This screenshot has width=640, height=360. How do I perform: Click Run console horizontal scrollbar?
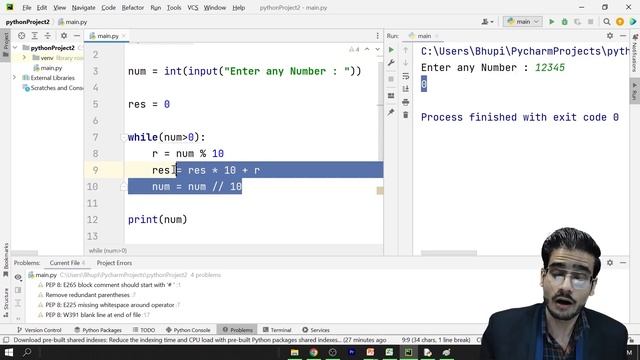tap(449, 253)
